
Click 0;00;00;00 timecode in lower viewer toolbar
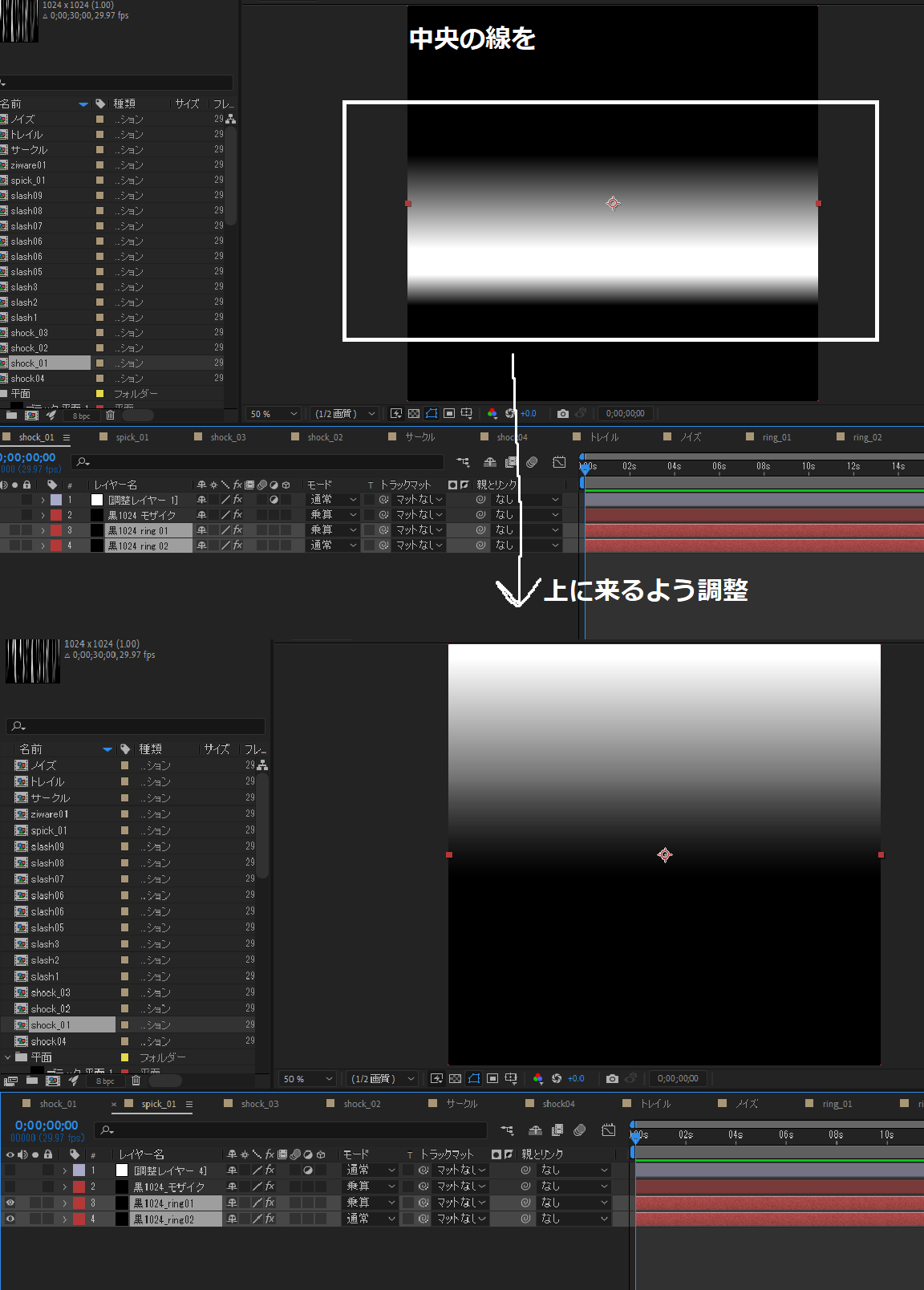pos(678,1078)
